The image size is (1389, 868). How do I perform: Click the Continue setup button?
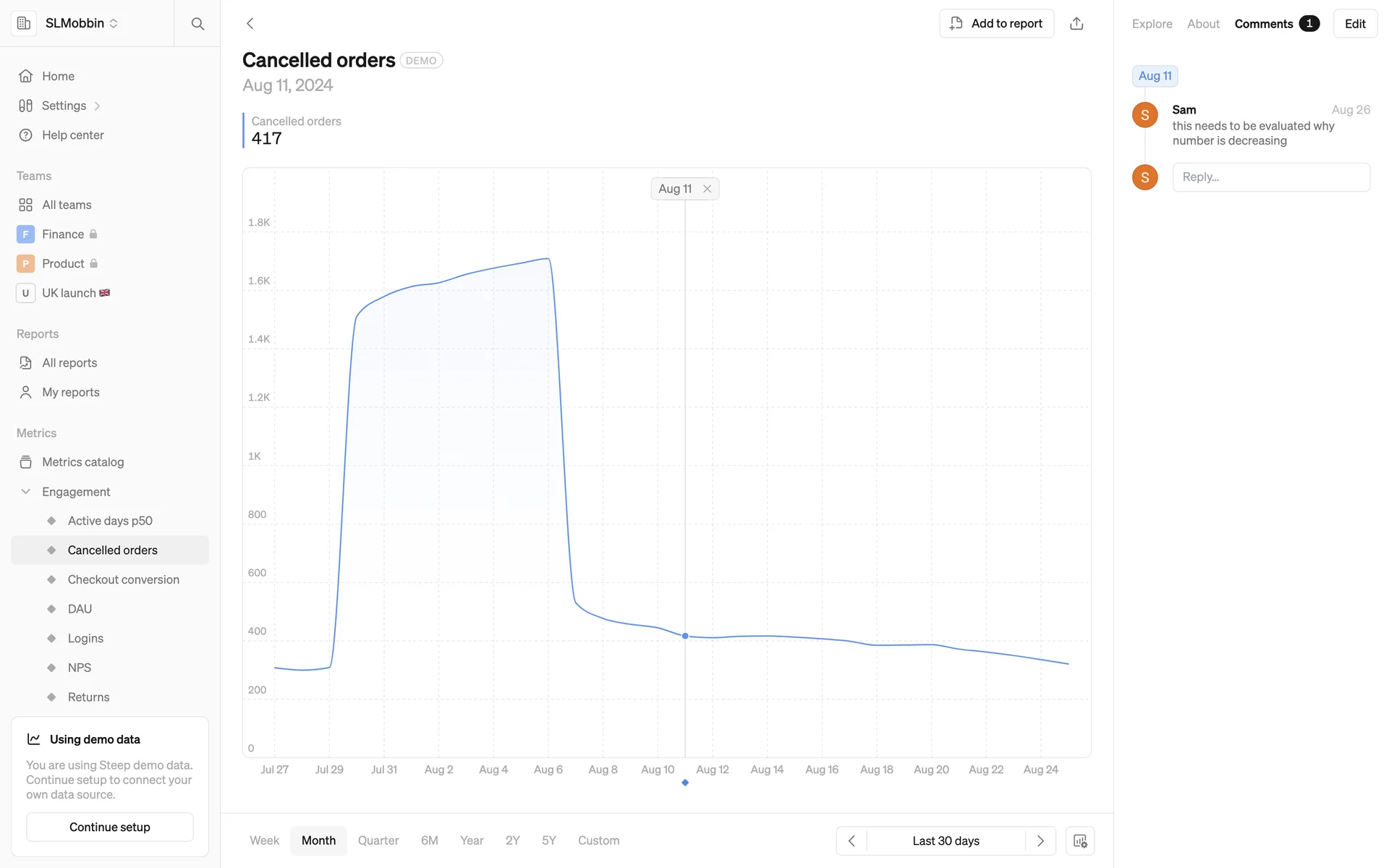(x=110, y=827)
